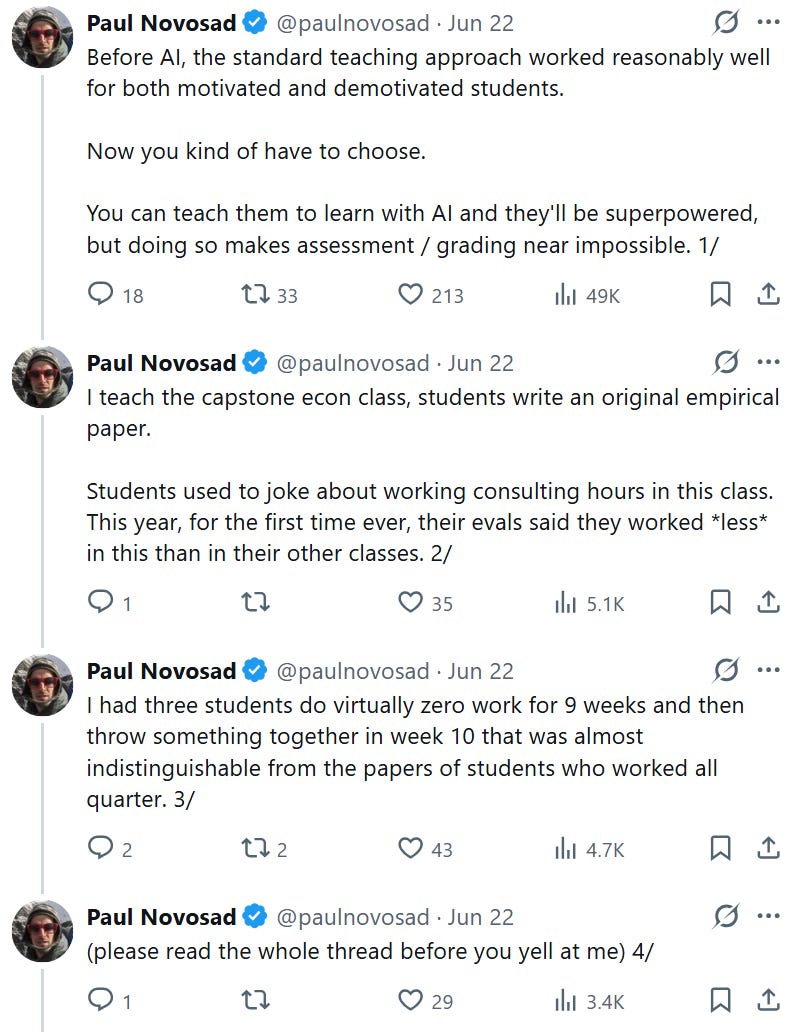Image resolution: width=798 pixels, height=1032 pixels.
Task: Open the more options menu on second tweet
Action: (x=768, y=362)
